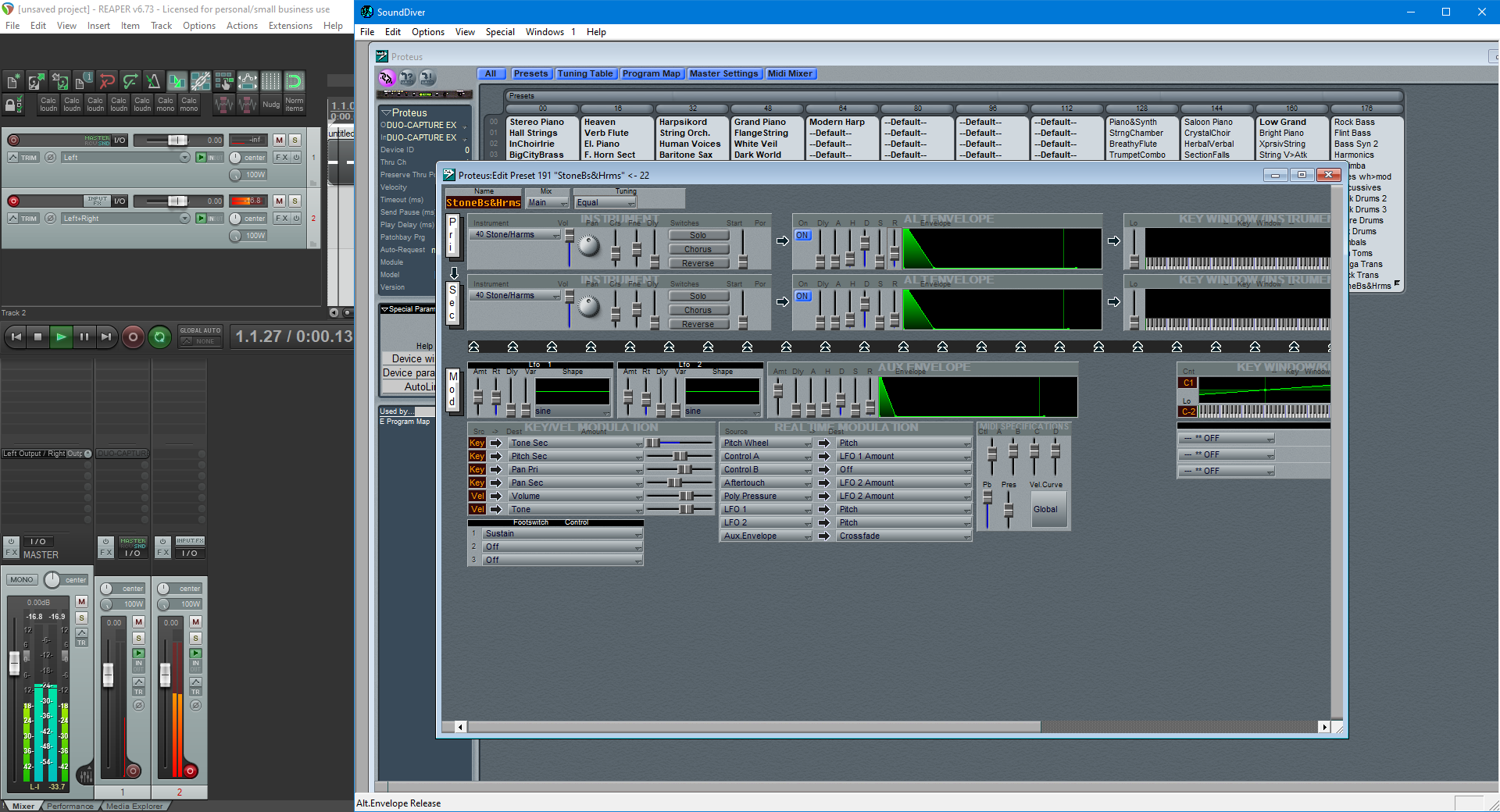Viewport: 1500px width, 812px height.
Task: Toggle REAPER's locking padlock toolbar icon
Action: pyautogui.click(x=13, y=104)
